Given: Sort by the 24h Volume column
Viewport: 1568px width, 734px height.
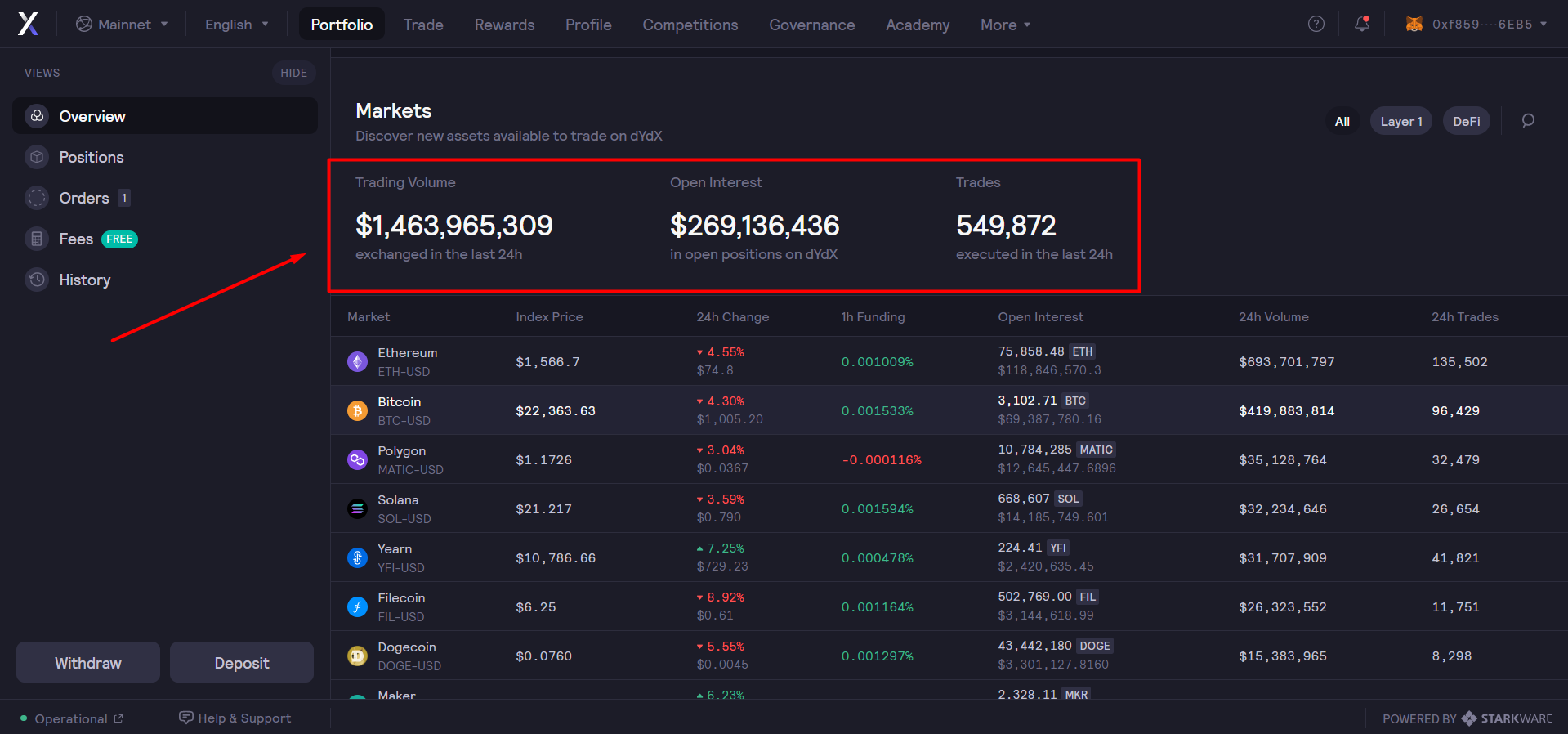Looking at the screenshot, I should (1274, 317).
